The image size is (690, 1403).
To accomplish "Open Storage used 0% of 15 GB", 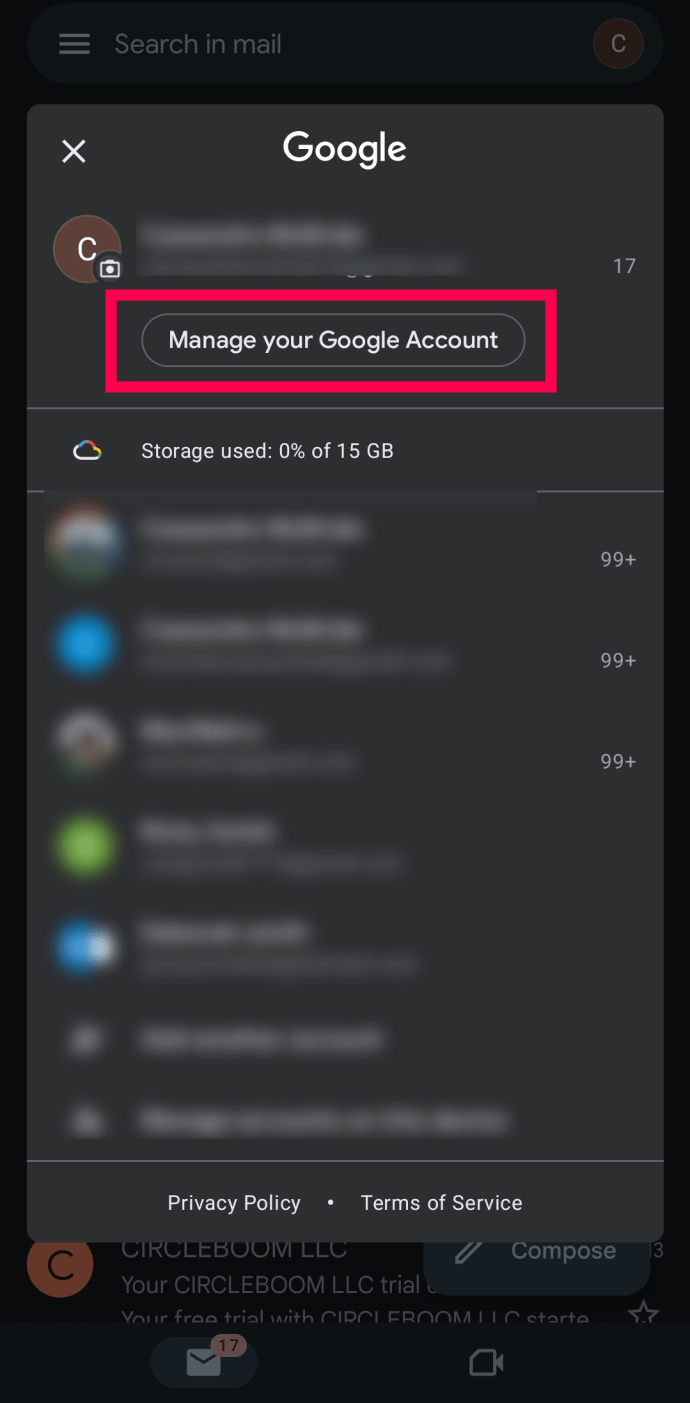I will point(267,451).
